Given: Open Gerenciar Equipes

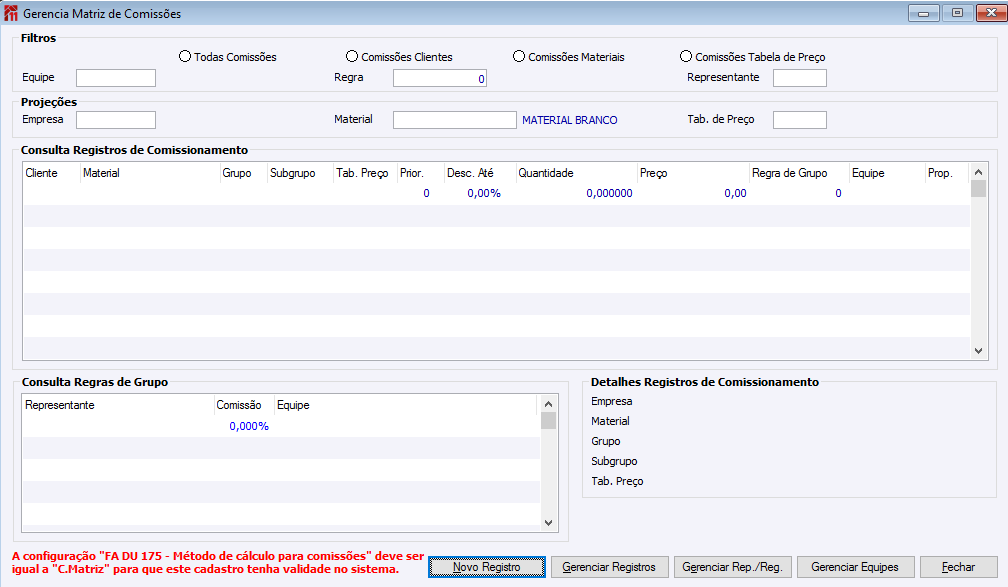Looking at the screenshot, I should coord(855,567).
